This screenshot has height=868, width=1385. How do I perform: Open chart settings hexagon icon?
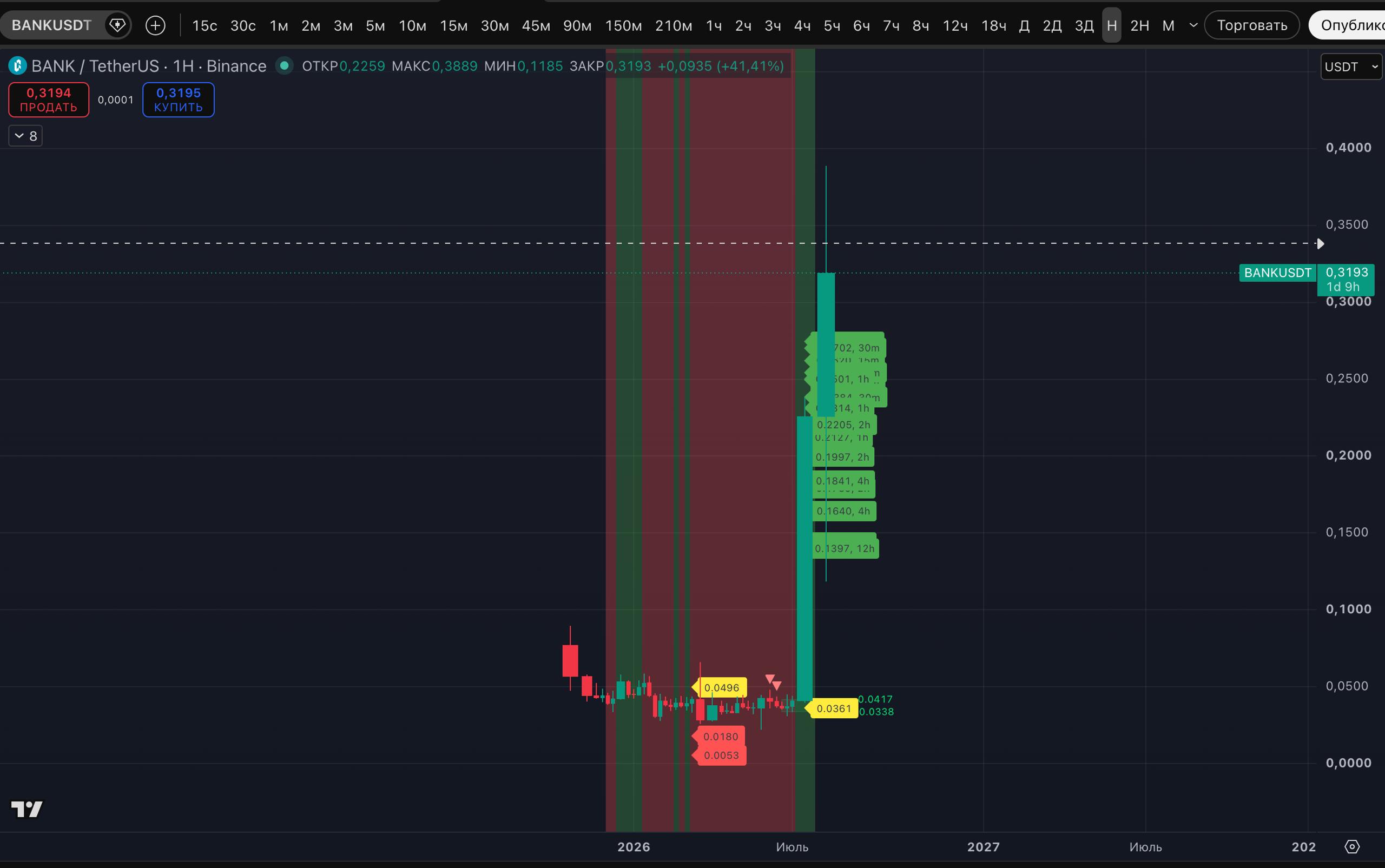coord(1353,847)
